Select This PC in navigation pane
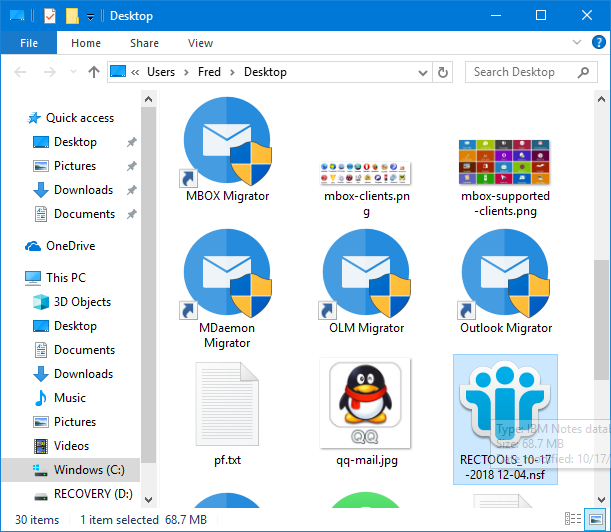Viewport: 611px width, 532px height. [x=66, y=278]
